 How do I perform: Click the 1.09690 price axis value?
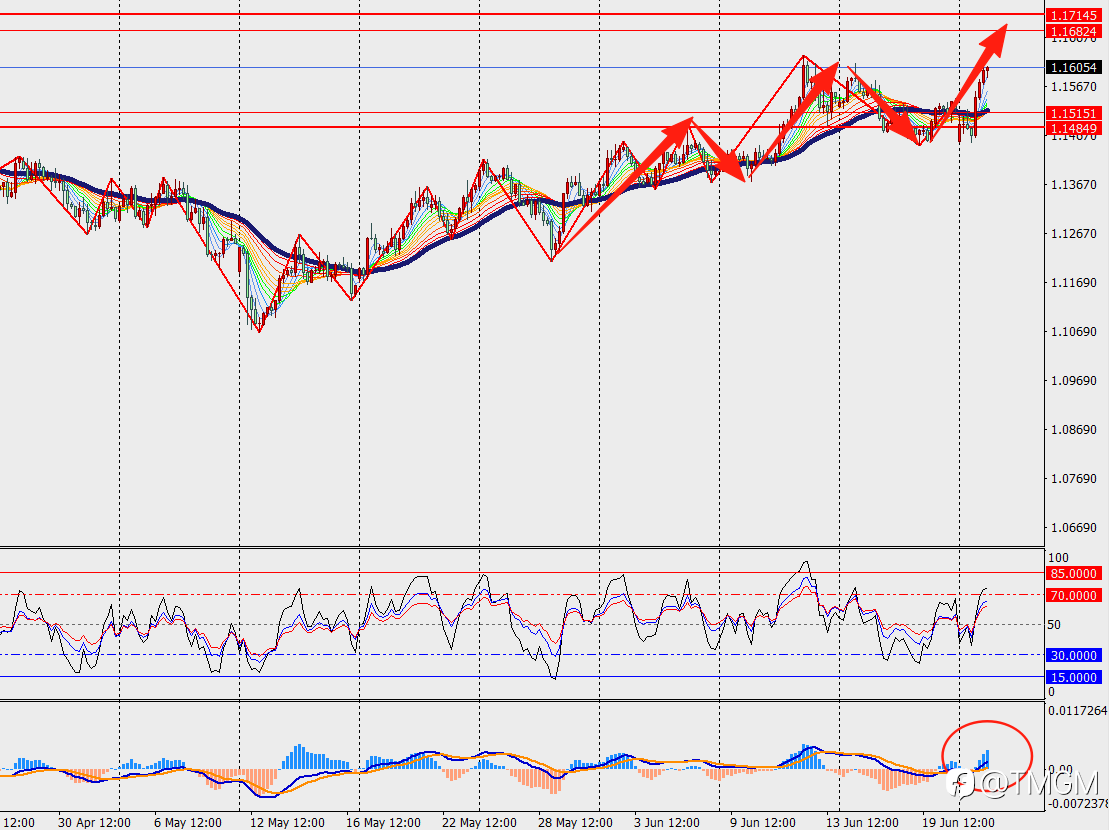[1074, 380]
